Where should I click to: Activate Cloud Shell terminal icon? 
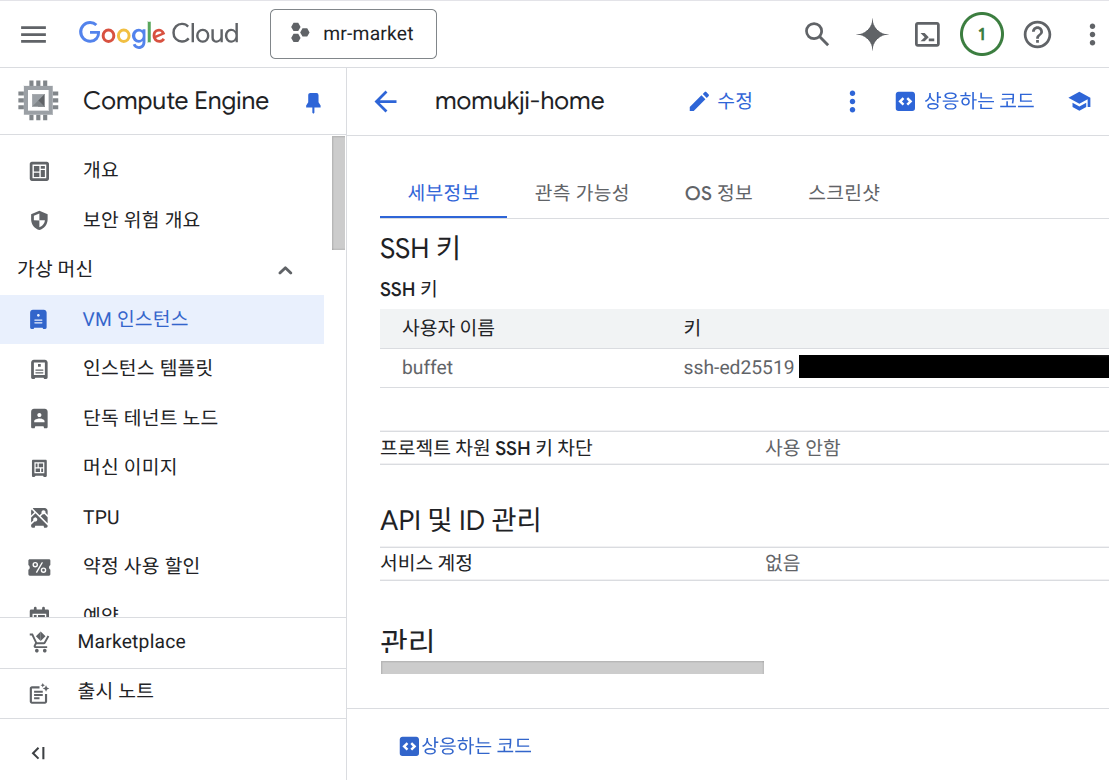click(927, 35)
